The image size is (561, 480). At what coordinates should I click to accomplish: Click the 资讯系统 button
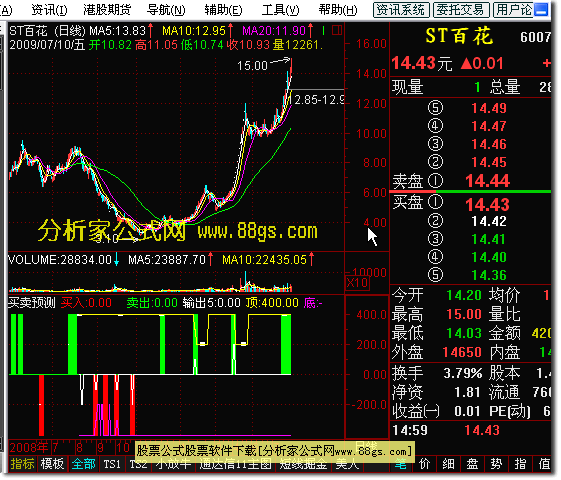(401, 10)
